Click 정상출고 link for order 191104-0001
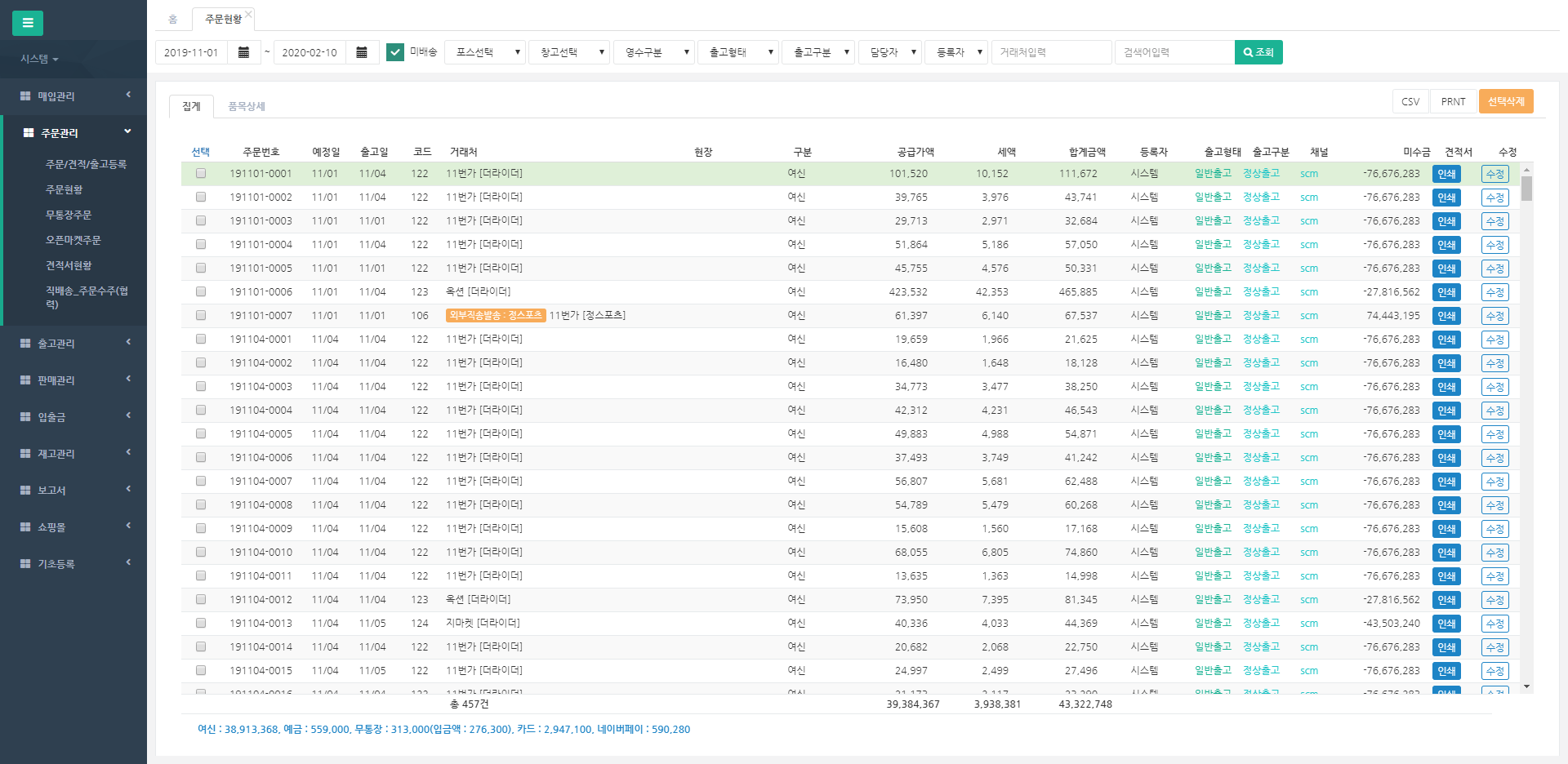The width and height of the screenshot is (1568, 764). 1261,339
